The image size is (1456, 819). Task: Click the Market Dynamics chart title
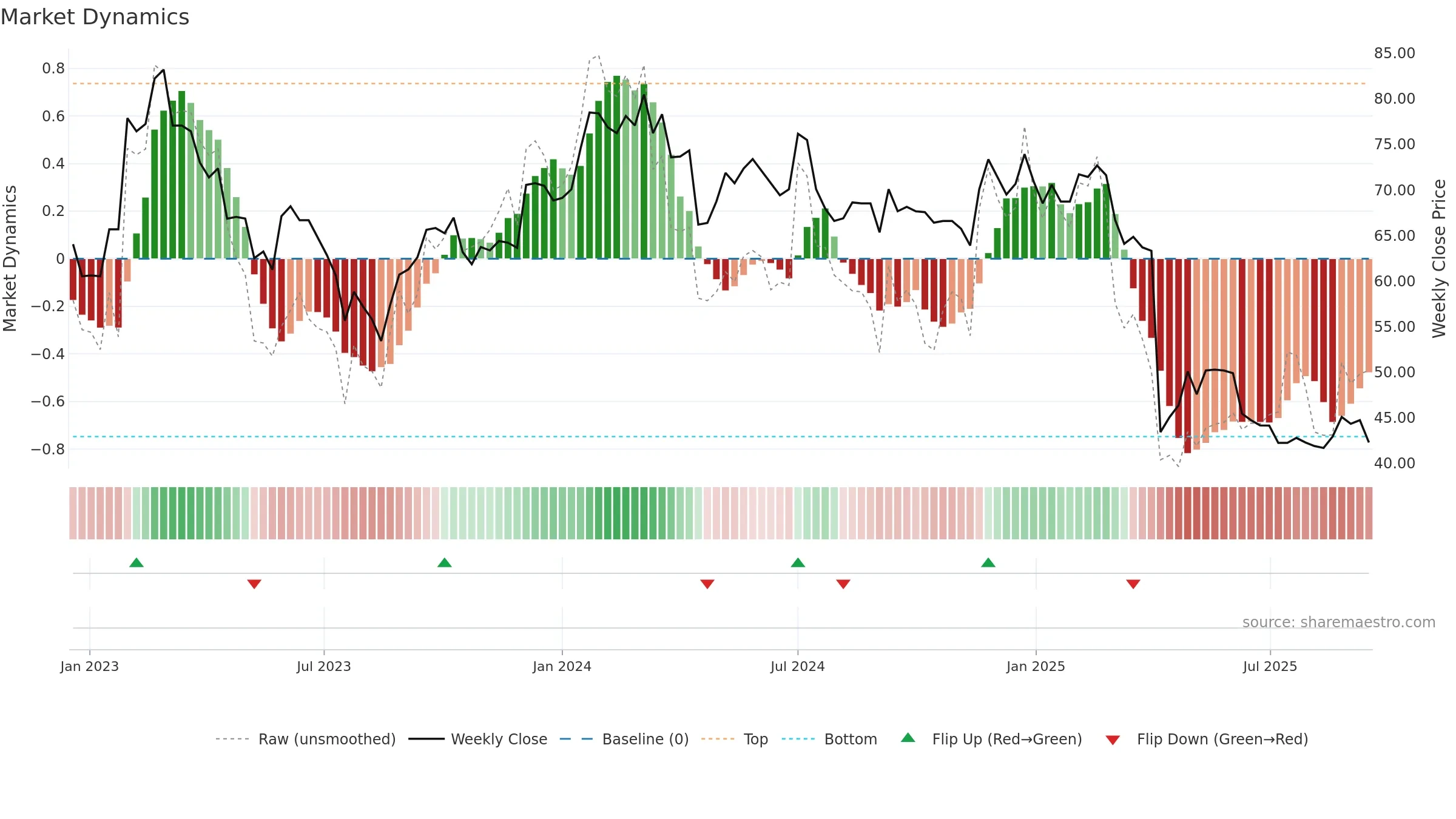95,17
